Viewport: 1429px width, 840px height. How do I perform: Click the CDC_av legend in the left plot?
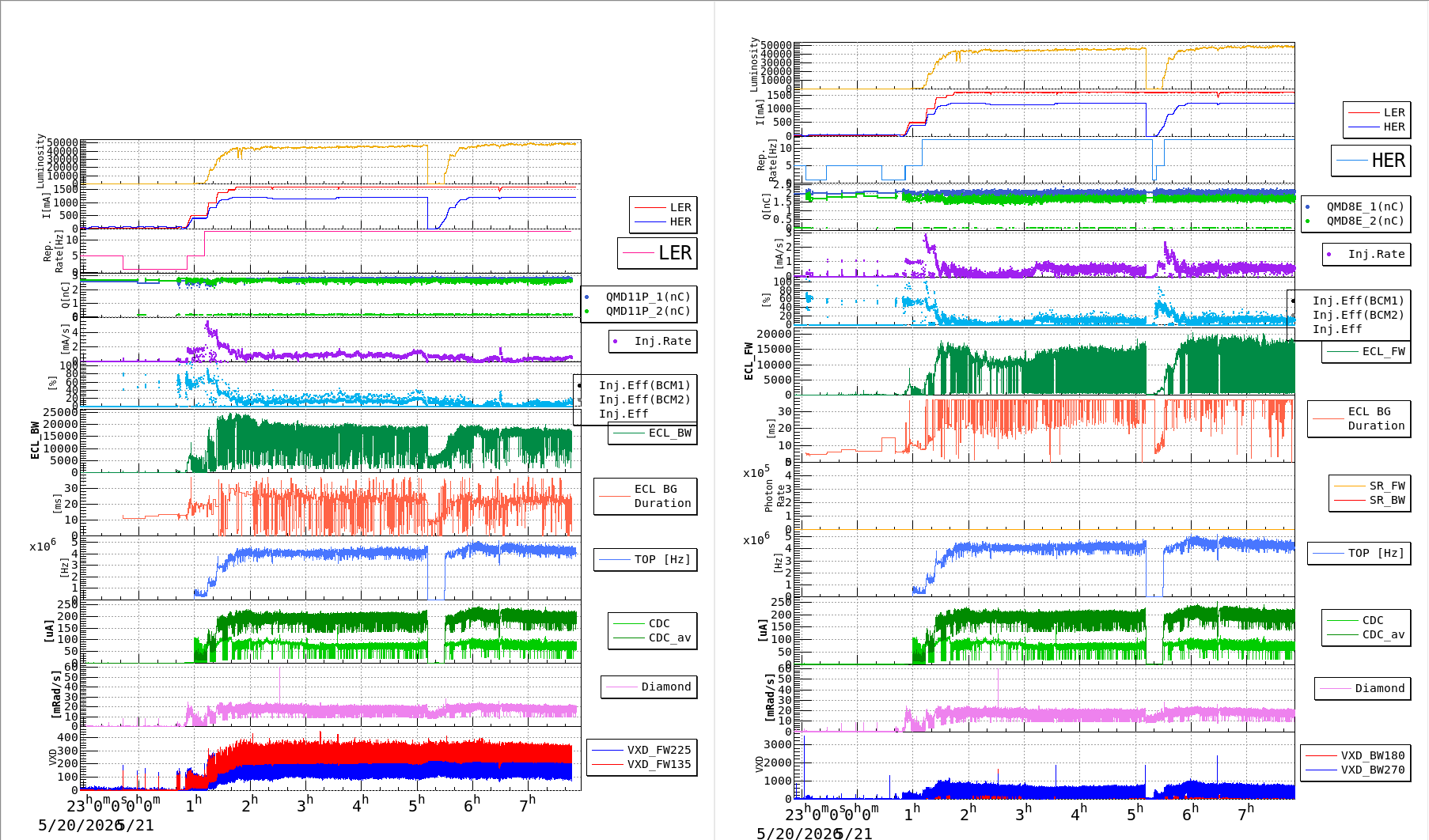point(653,638)
